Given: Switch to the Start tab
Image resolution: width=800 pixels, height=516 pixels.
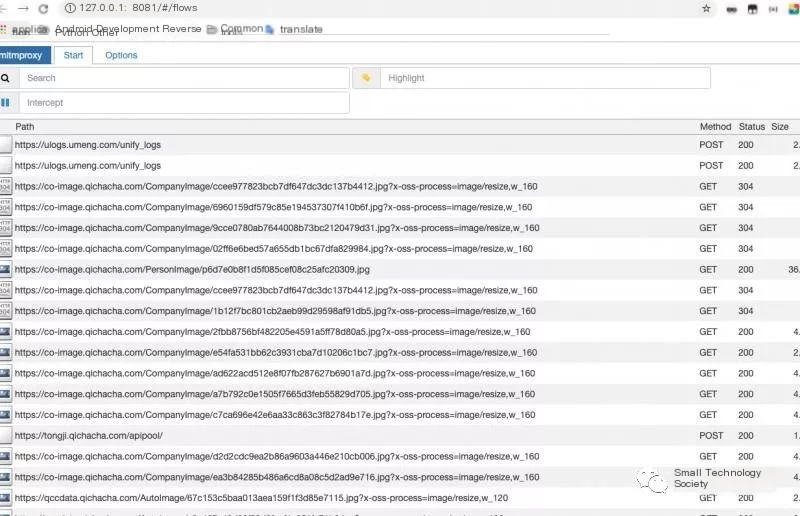Looking at the screenshot, I should (x=73, y=55).
